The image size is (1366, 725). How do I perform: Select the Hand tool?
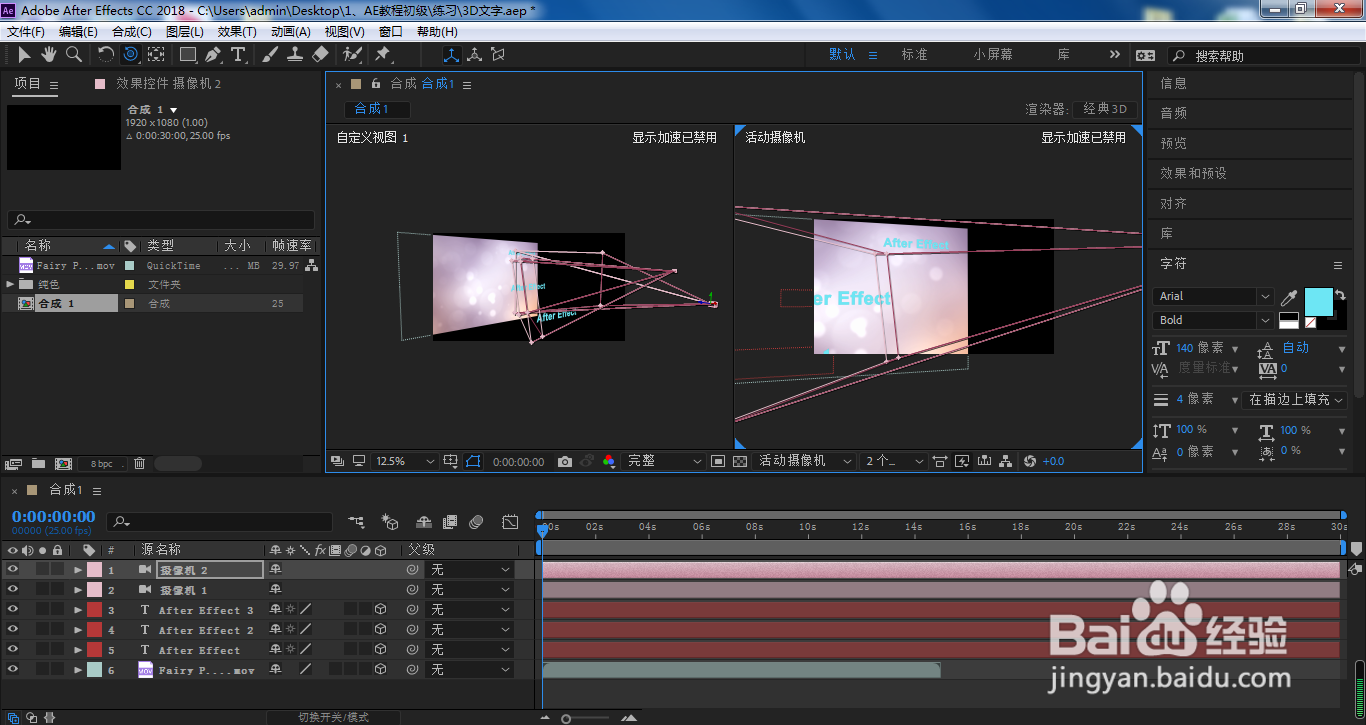[x=48, y=54]
